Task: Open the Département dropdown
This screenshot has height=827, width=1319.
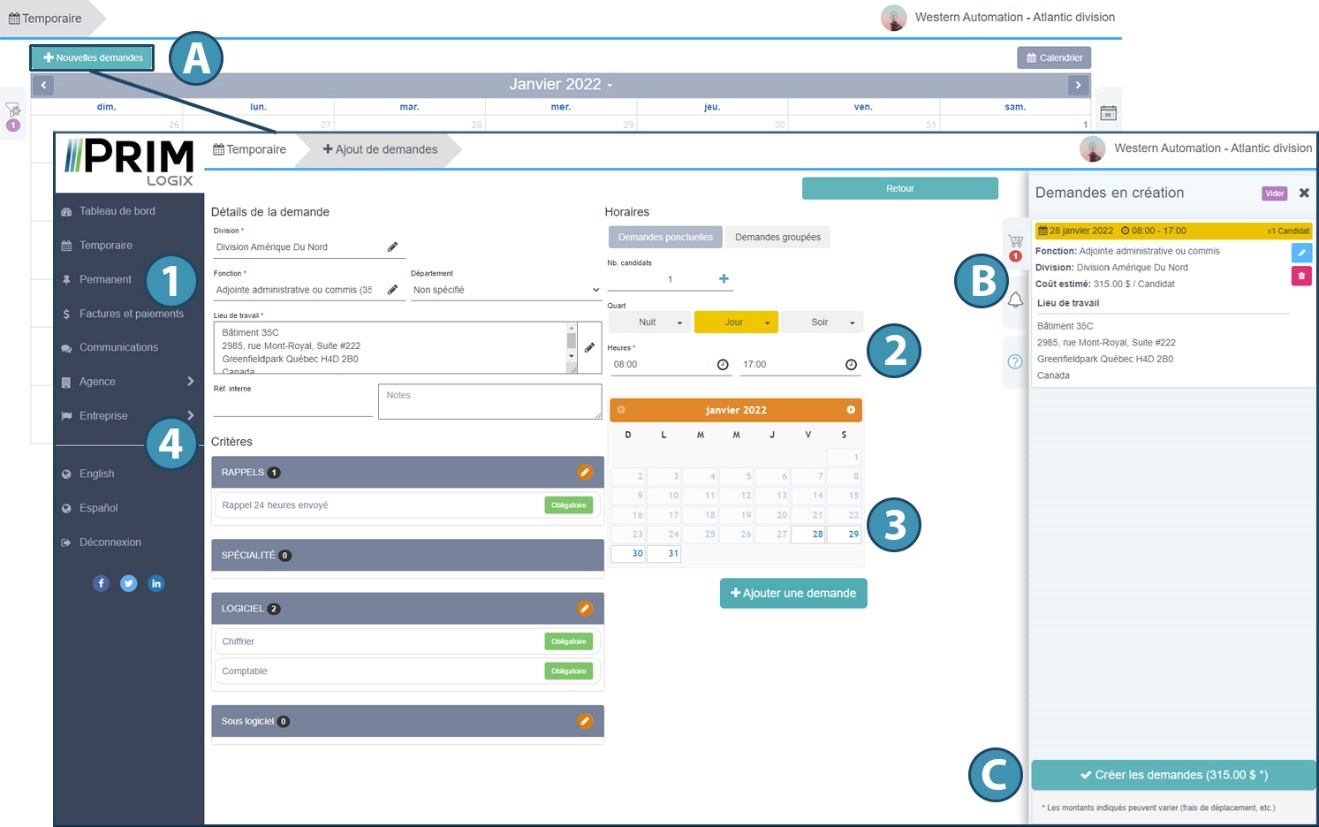Action: tap(506, 290)
